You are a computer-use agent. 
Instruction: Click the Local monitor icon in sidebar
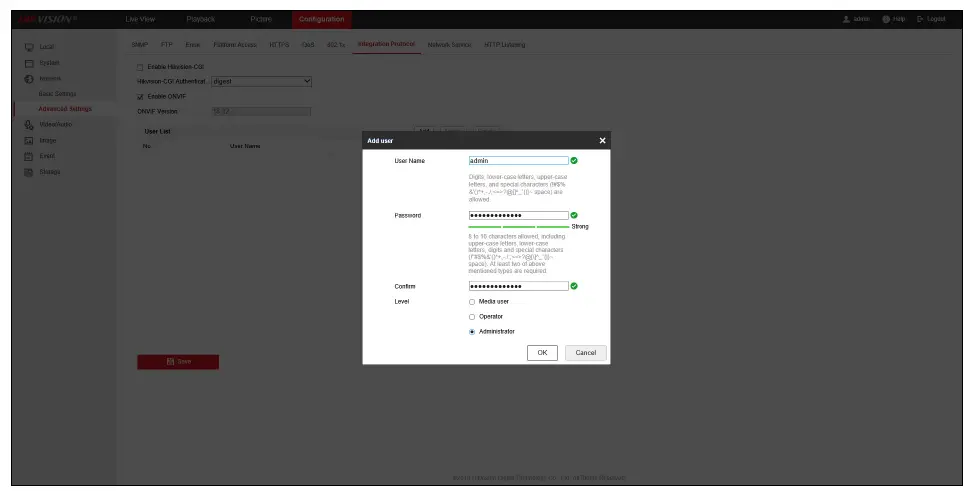(x=28, y=47)
